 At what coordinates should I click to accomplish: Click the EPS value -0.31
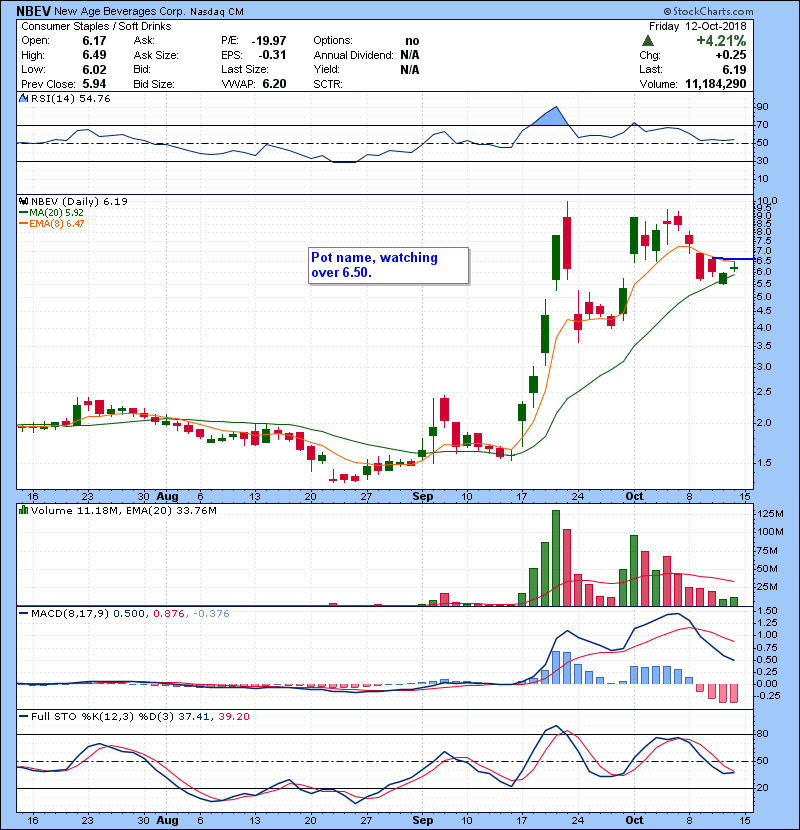coord(272,55)
